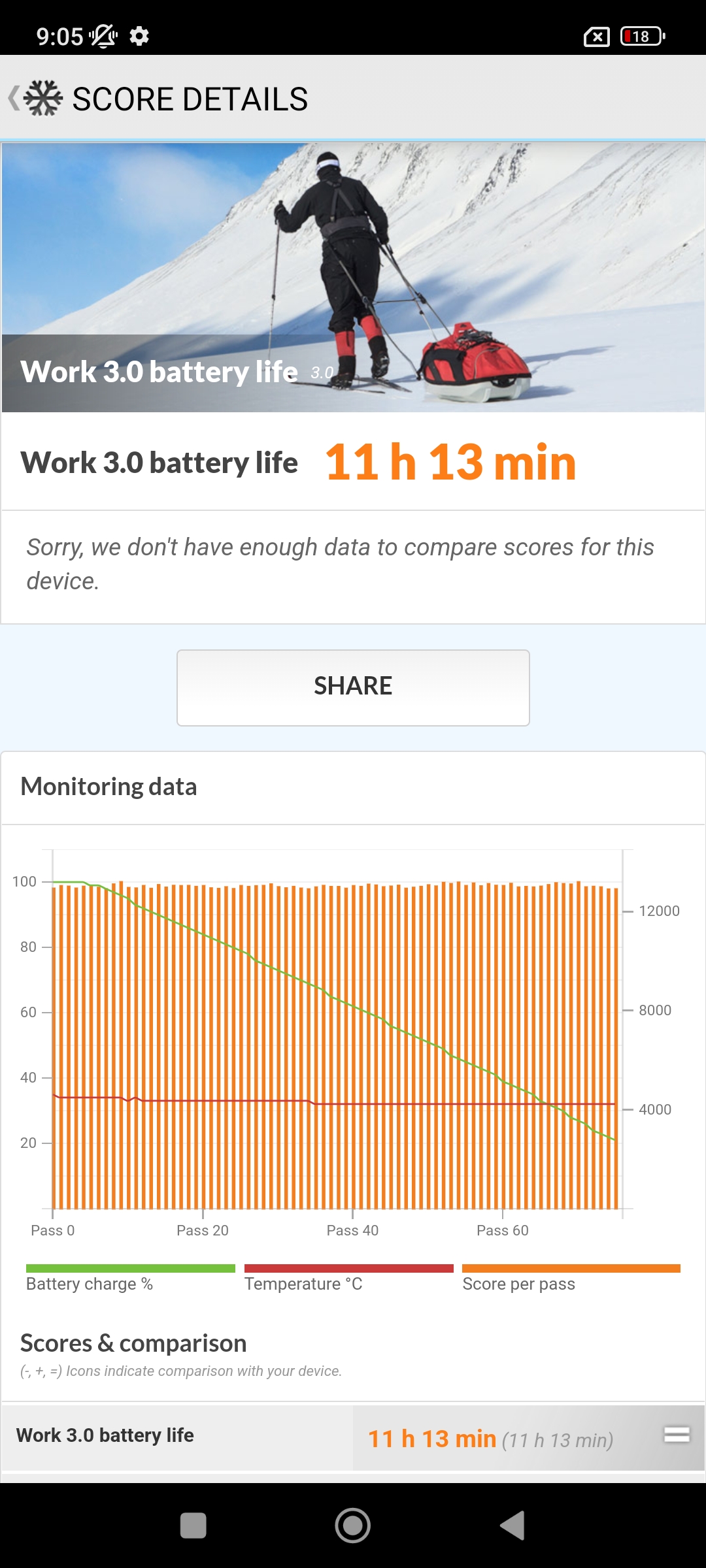Tap the Android back navigation triangle
Screen dimensions: 706x1568
(x=513, y=1526)
